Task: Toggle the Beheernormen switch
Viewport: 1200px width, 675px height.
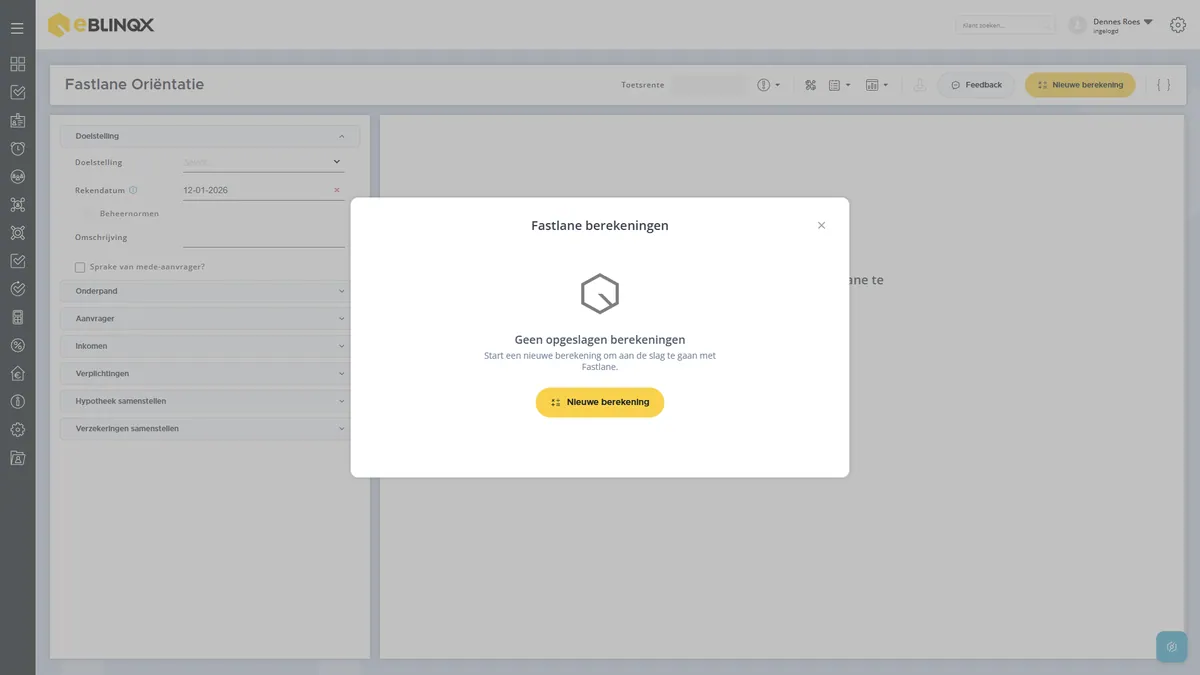Action: [87, 213]
